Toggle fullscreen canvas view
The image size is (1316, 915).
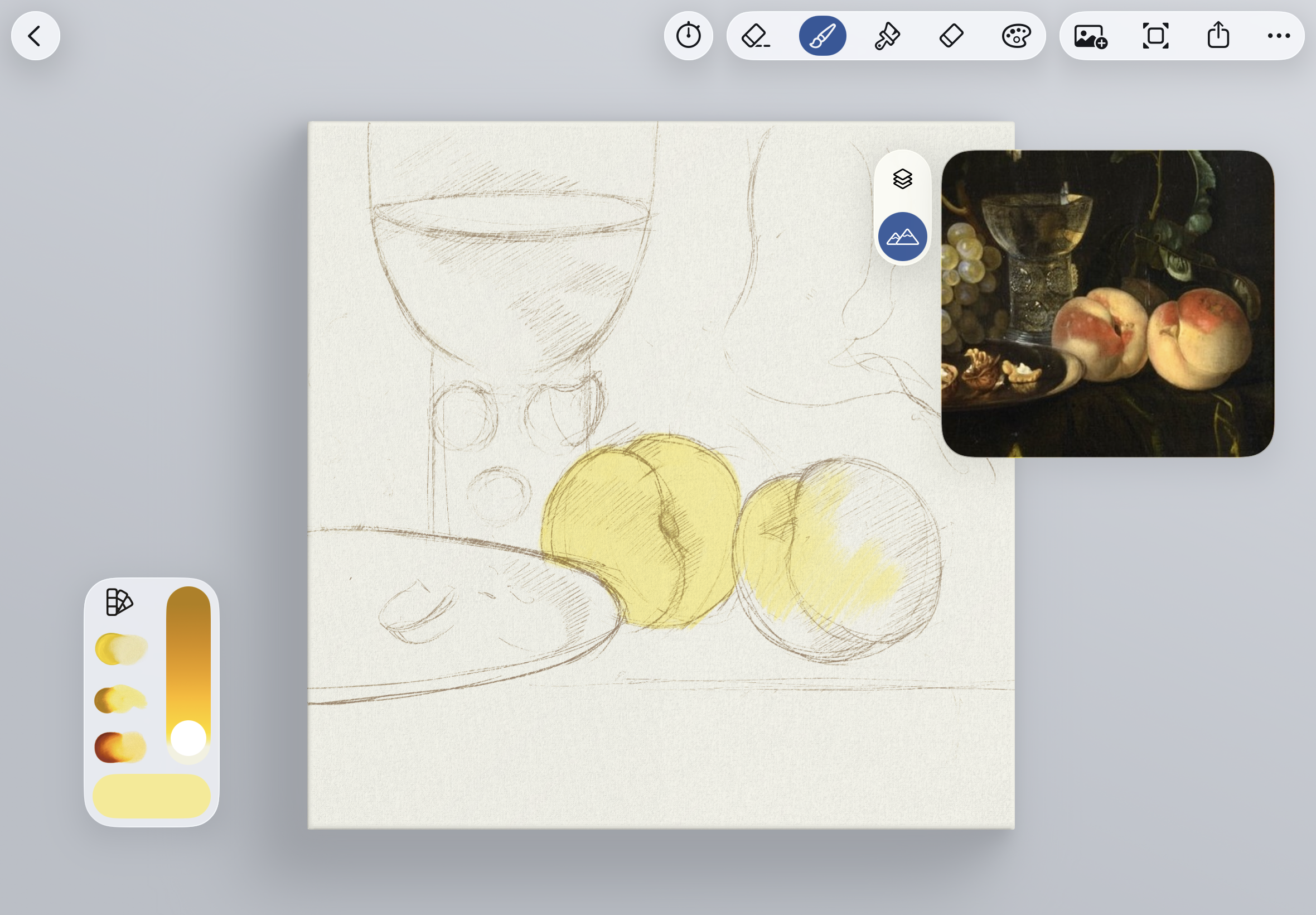1155,36
